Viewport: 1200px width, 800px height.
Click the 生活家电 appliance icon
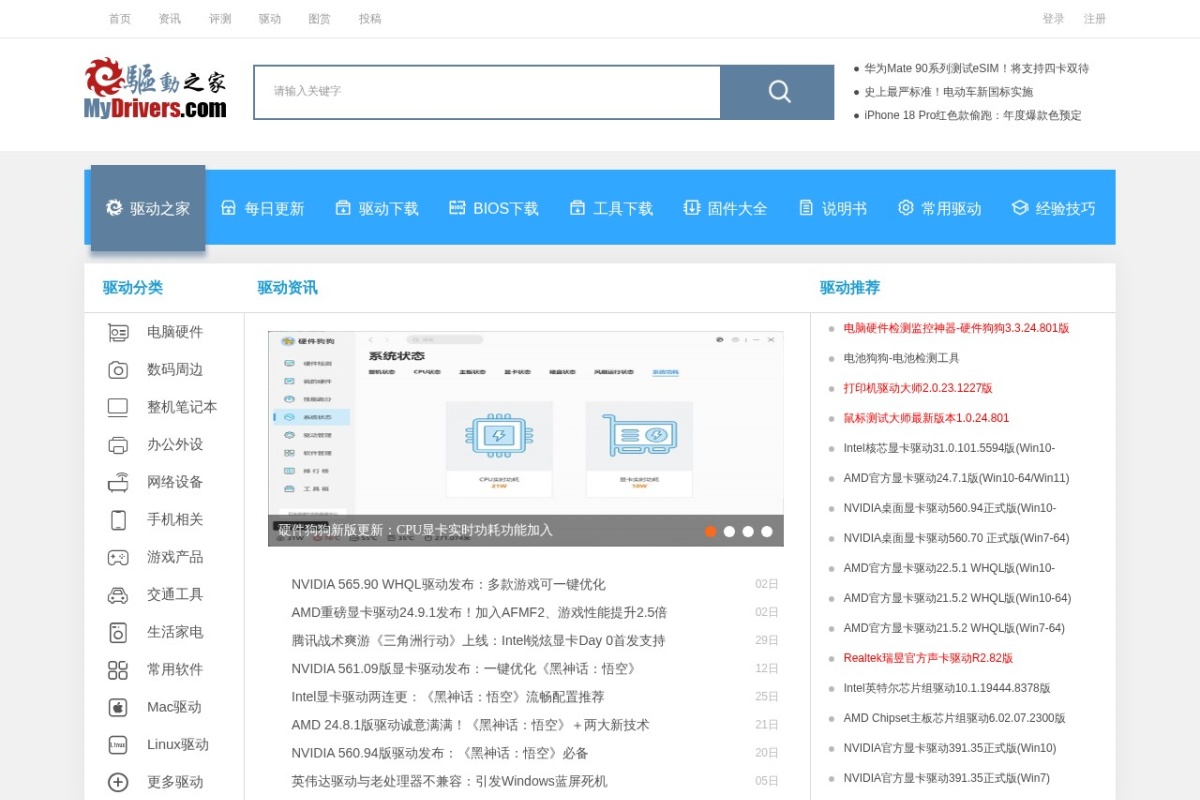118,632
